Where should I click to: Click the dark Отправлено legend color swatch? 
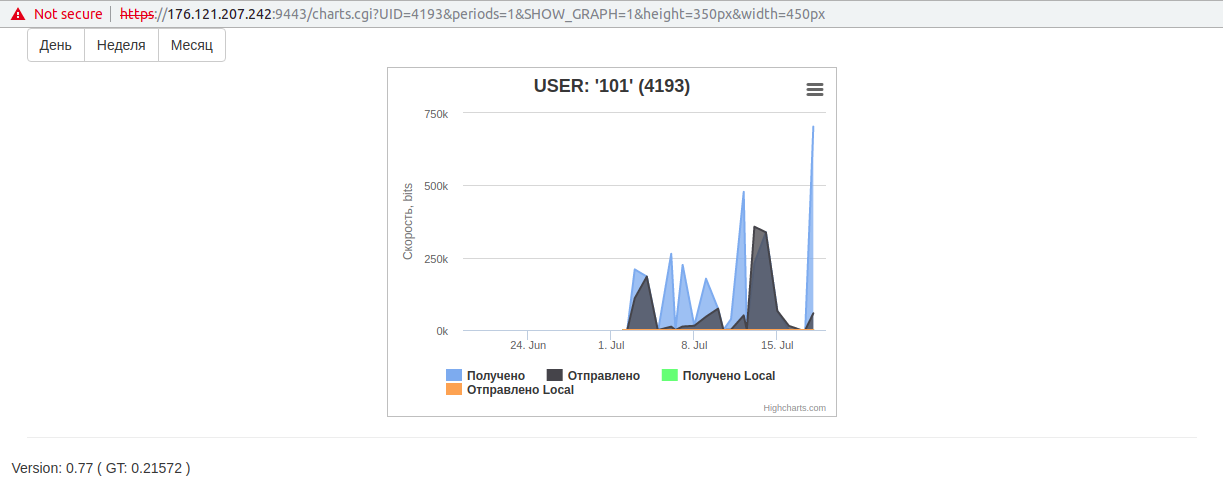pos(554,376)
